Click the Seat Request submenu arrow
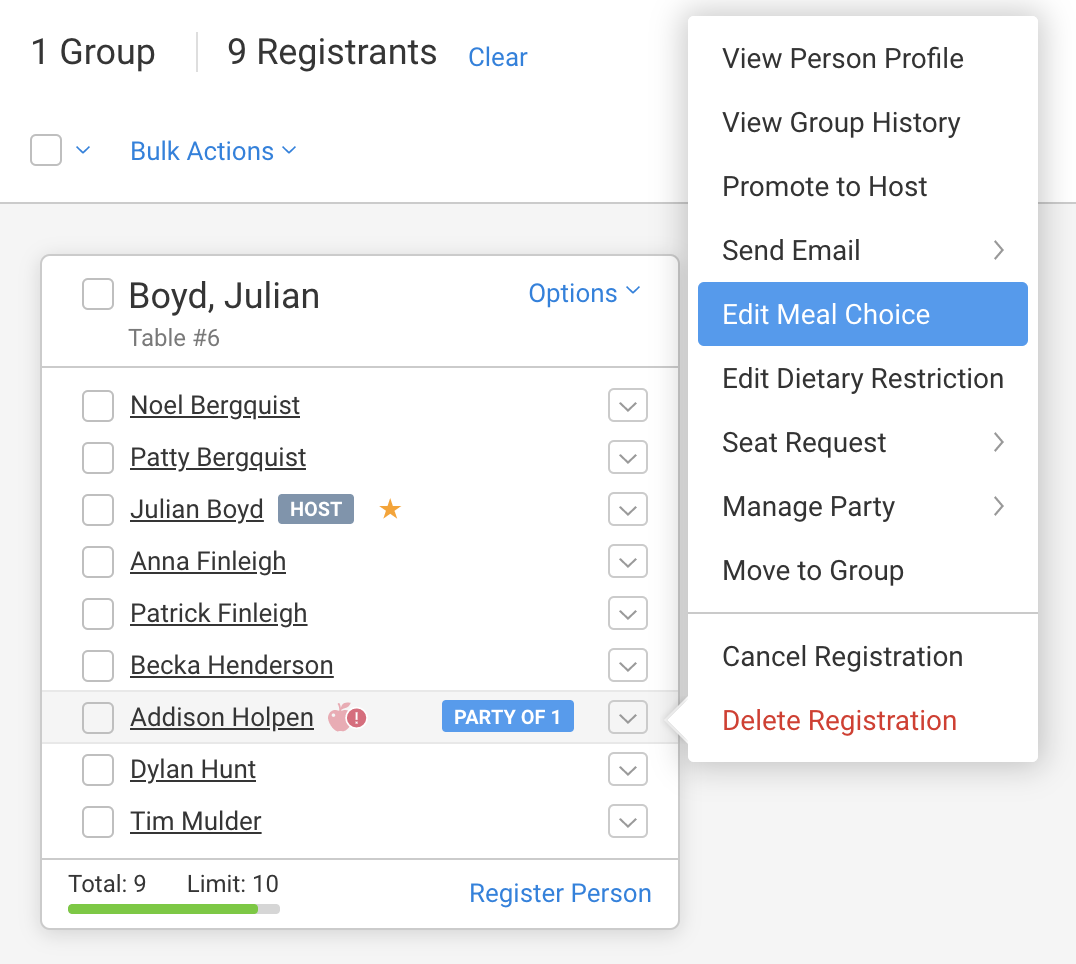 click(x=998, y=443)
